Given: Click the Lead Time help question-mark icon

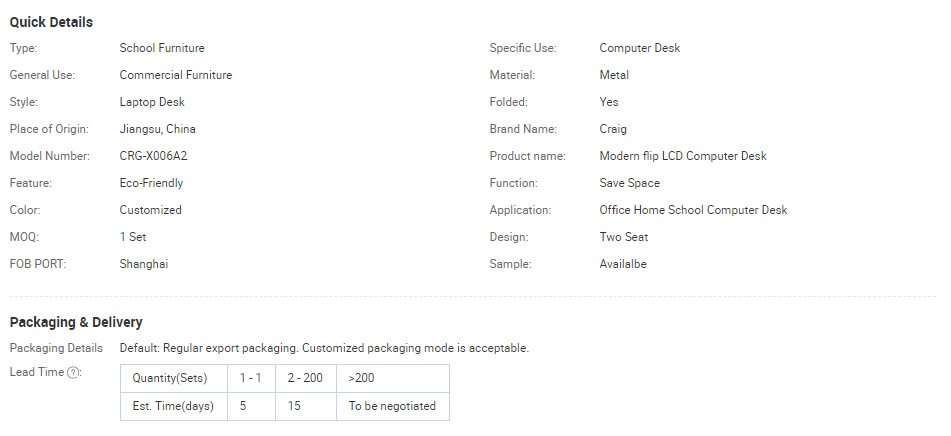Looking at the screenshot, I should point(74,373).
